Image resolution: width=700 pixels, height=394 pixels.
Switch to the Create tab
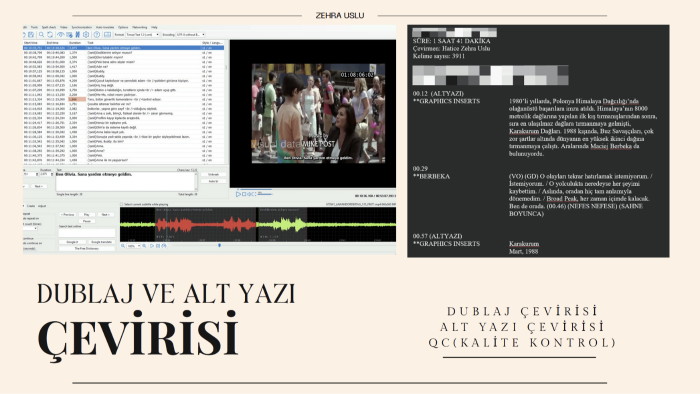point(31,206)
